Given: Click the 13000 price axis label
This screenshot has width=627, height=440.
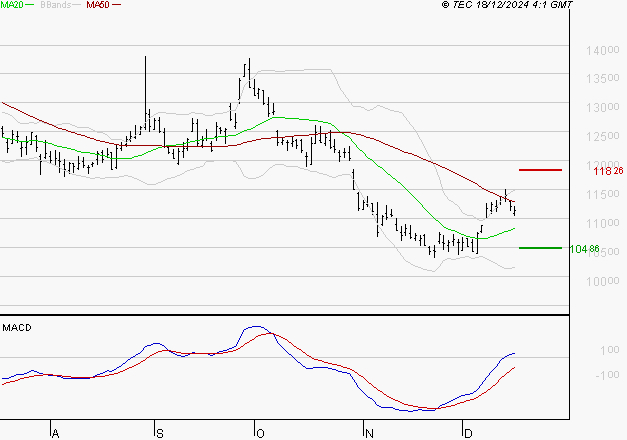Looking at the screenshot, I should tap(603, 107).
